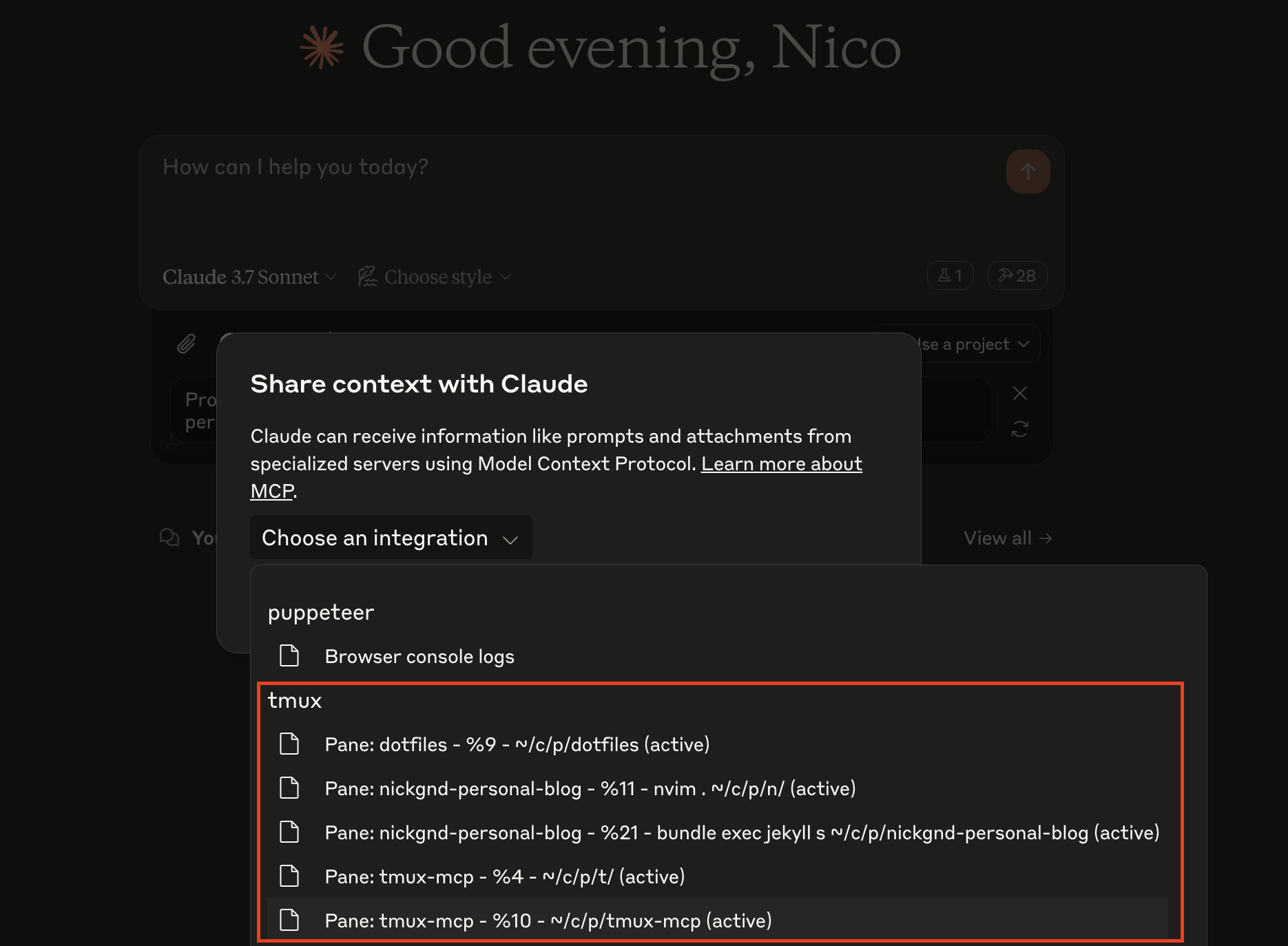
Task: Click the X icon beside project box
Action: click(1020, 393)
